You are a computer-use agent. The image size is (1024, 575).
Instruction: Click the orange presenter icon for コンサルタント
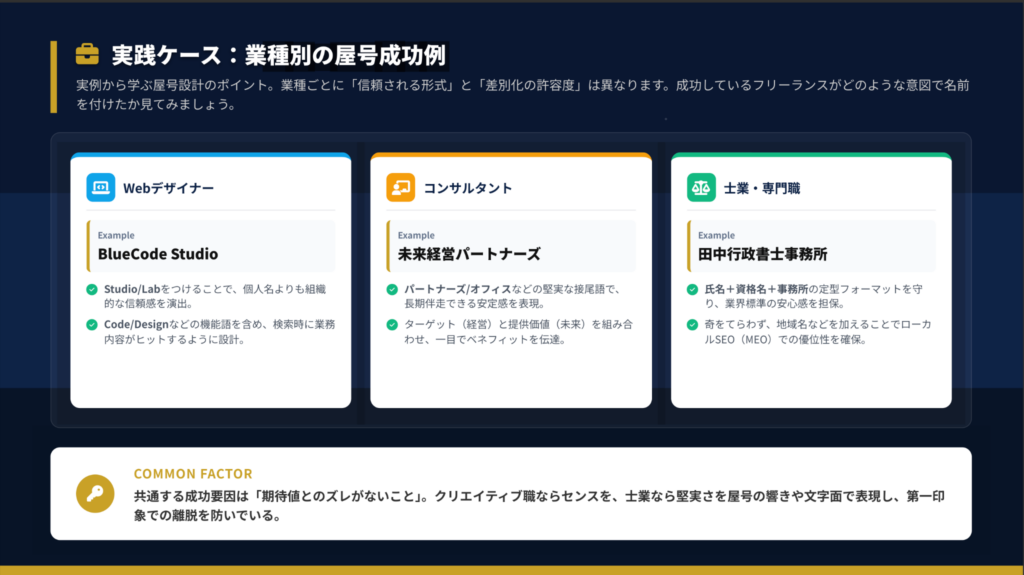[401, 187]
